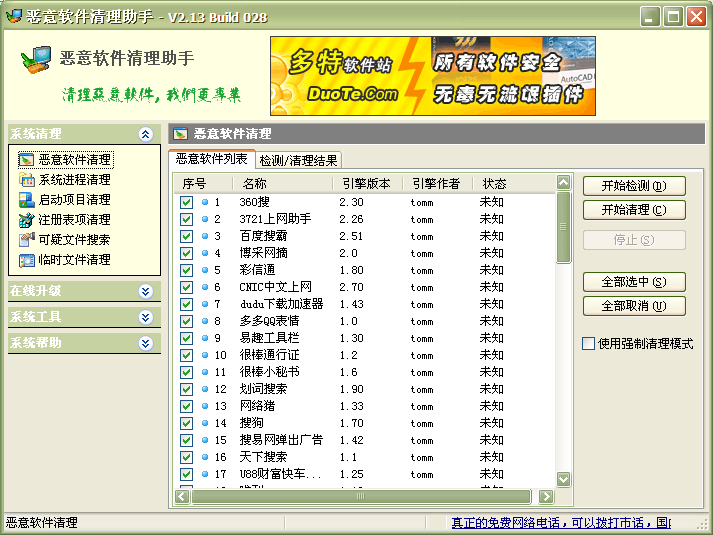Image resolution: width=713 pixels, height=535 pixels.
Task: Click list scroll left arrow
Action: point(182,496)
